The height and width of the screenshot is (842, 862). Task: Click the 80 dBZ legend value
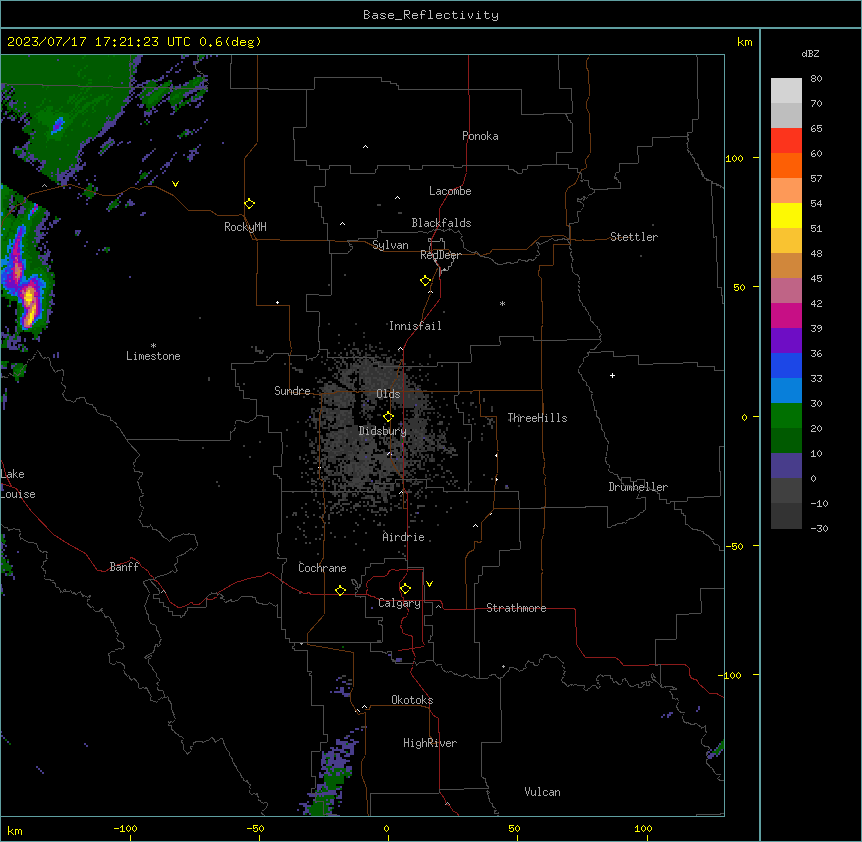[816, 79]
